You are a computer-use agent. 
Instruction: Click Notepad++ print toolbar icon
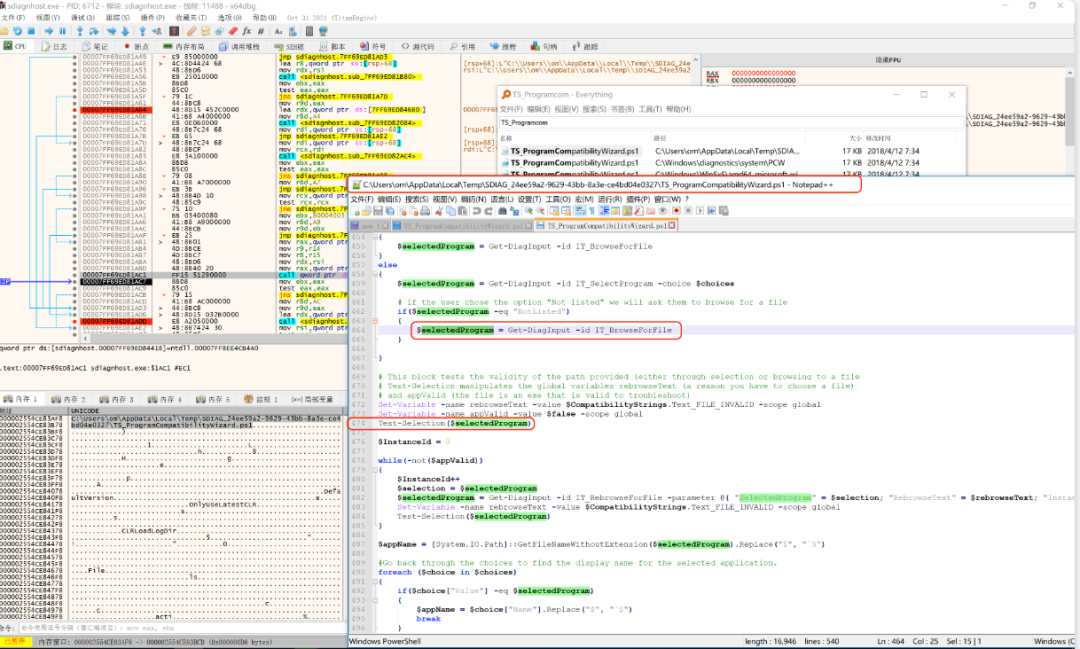coord(425,211)
